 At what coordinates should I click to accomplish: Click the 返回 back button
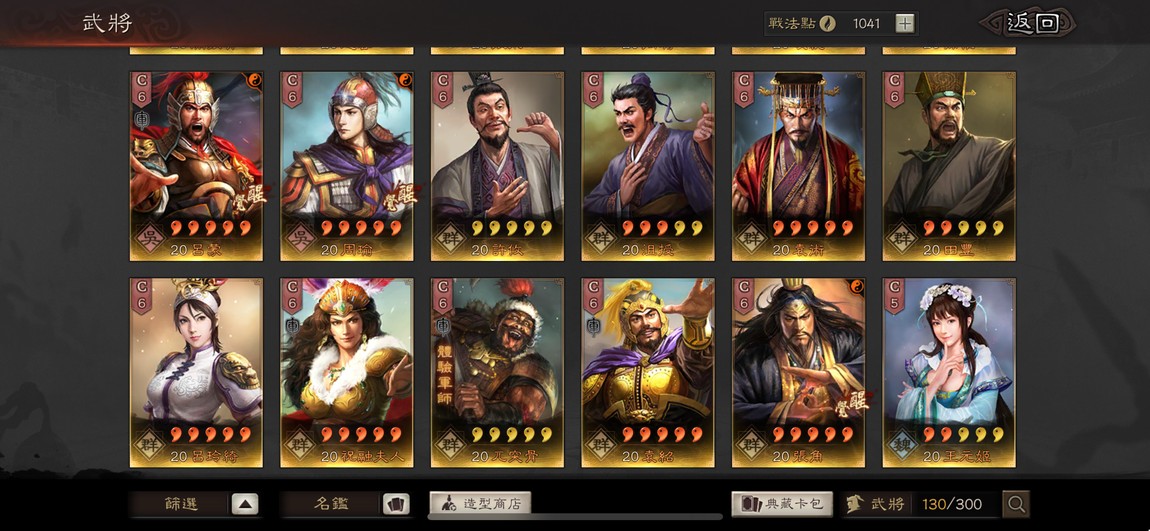[1030, 23]
